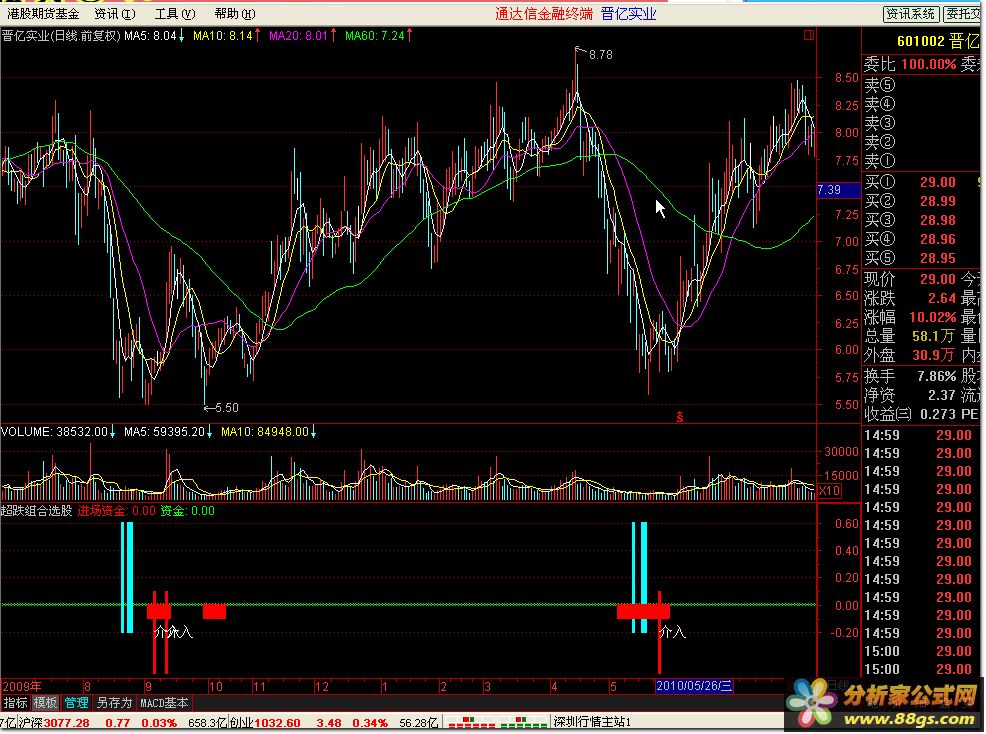Screen dimensions: 986x734
Task: Click the 总量 58.1万 row
Action: 910,336
